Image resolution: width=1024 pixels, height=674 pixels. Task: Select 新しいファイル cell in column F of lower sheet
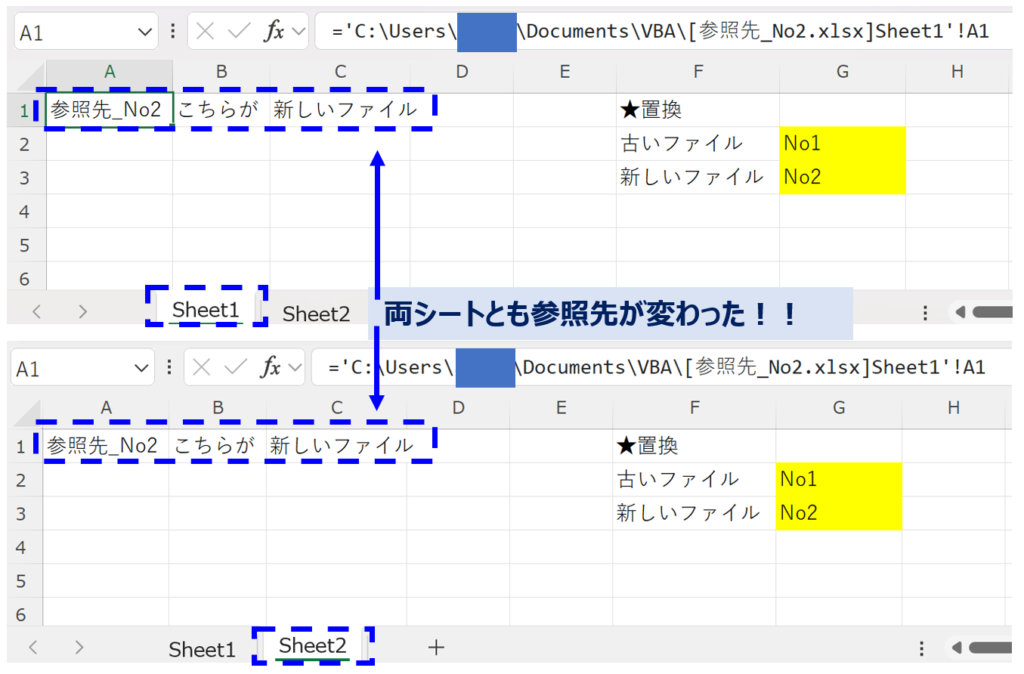click(694, 513)
